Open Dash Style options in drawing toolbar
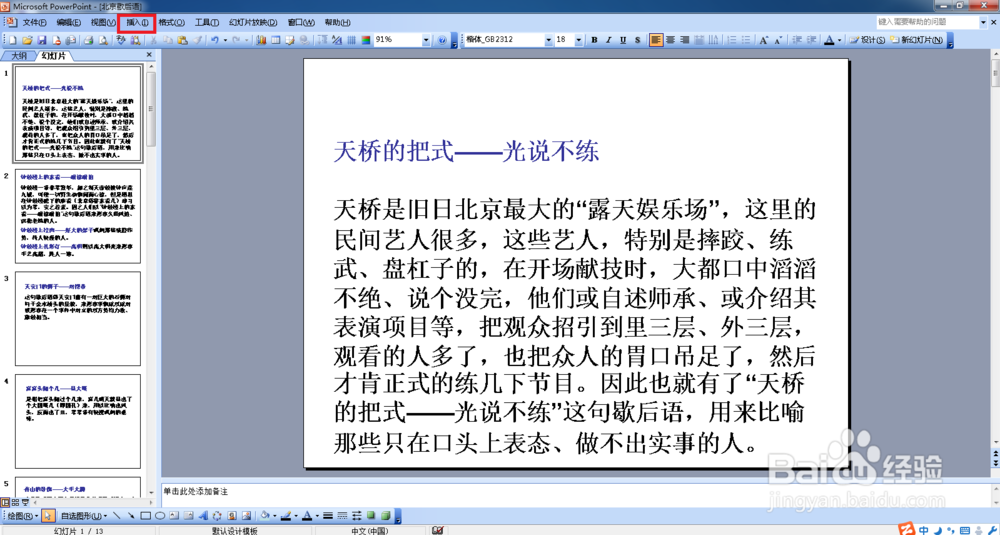The image size is (1000, 535). tap(342, 515)
